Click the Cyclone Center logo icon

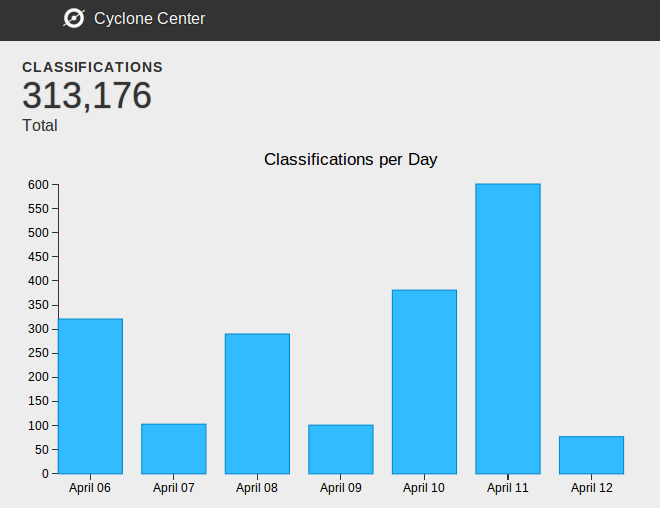73,18
